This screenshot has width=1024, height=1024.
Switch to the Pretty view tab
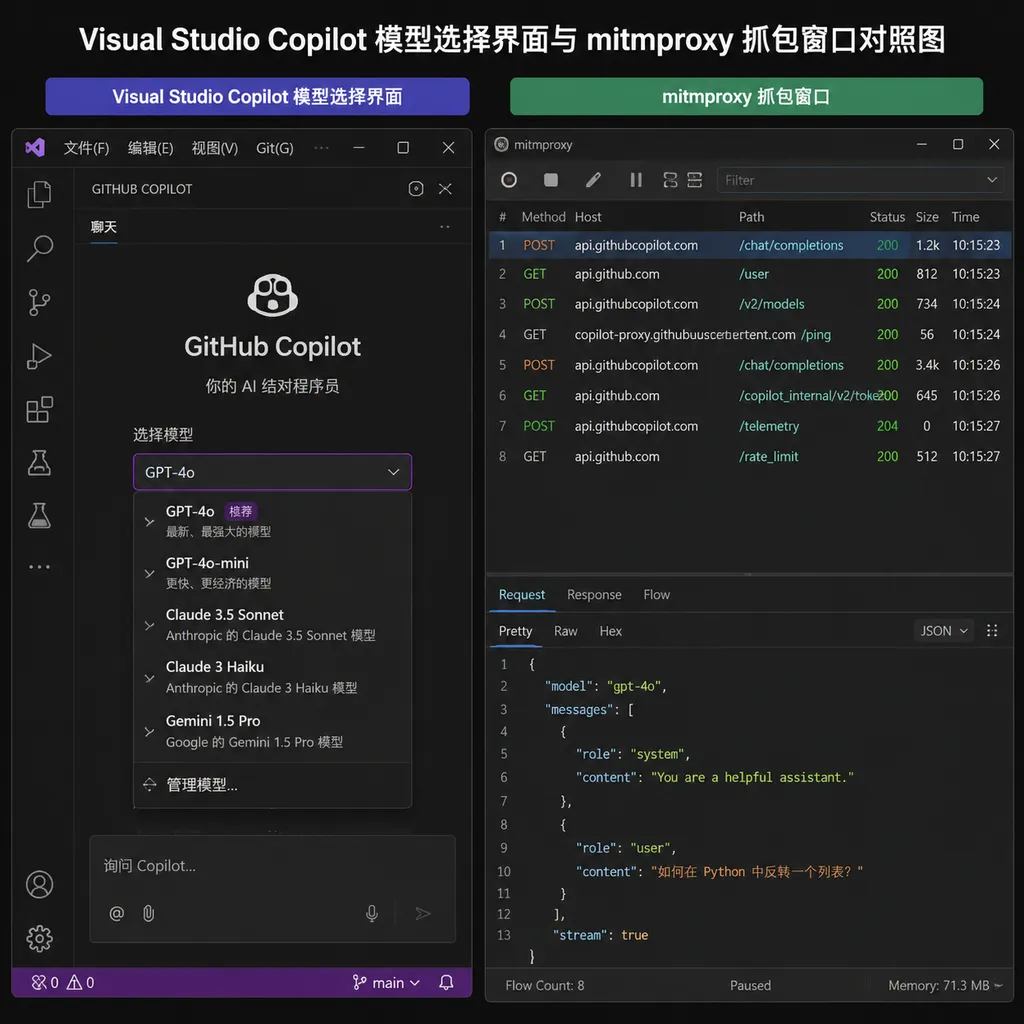515,631
